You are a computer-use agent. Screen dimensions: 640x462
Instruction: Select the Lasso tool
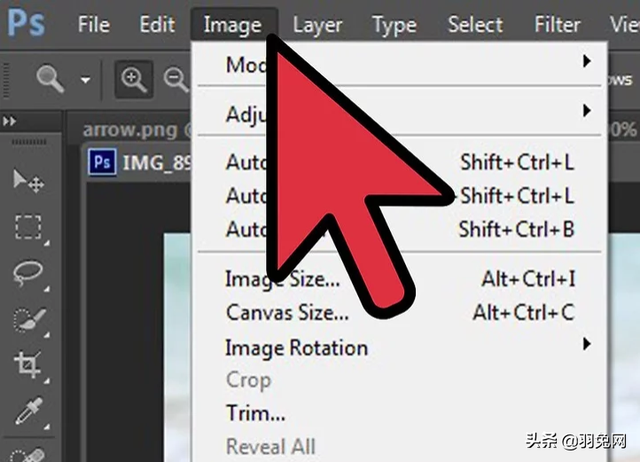coord(27,273)
